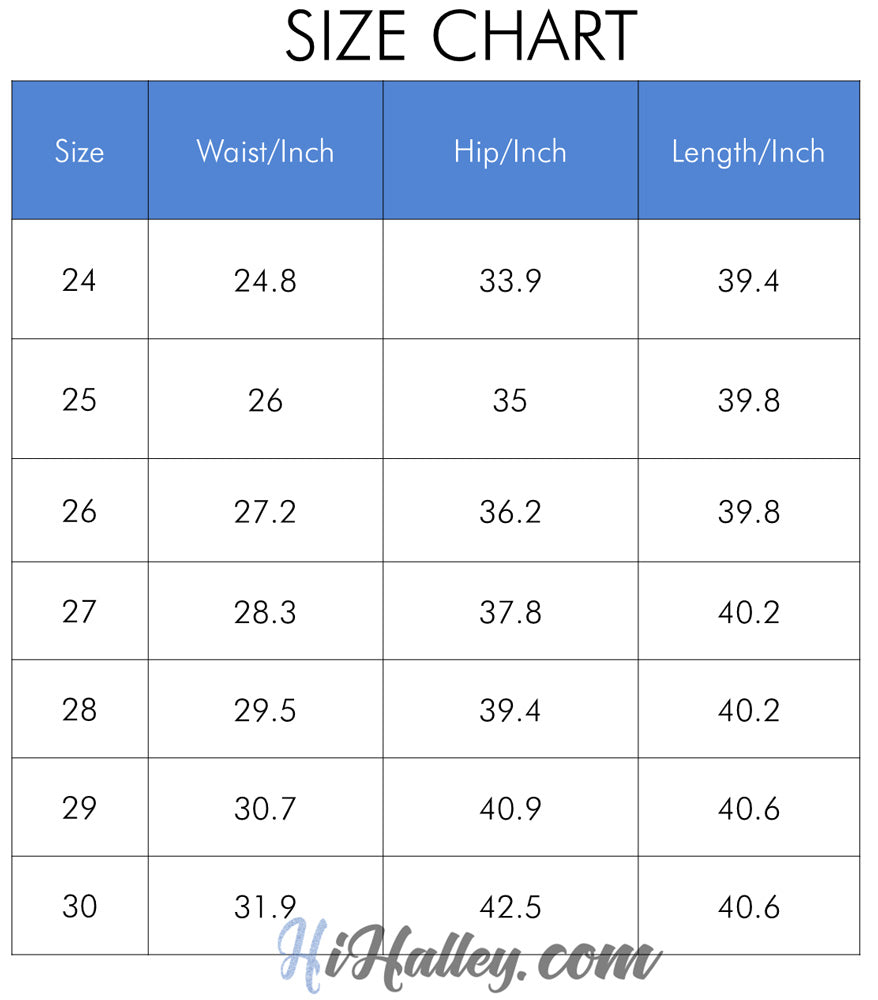Click the SIZE CHART title text
Viewport: 878px width, 1000px height.
(461, 37)
